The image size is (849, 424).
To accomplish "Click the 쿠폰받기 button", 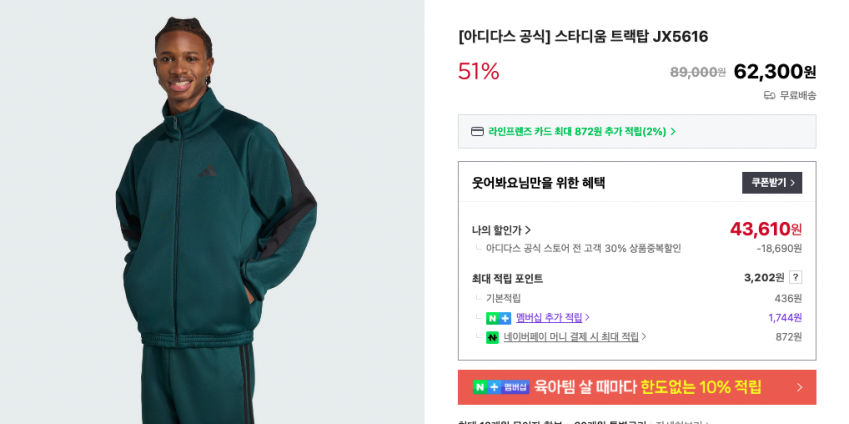I will pos(772,183).
